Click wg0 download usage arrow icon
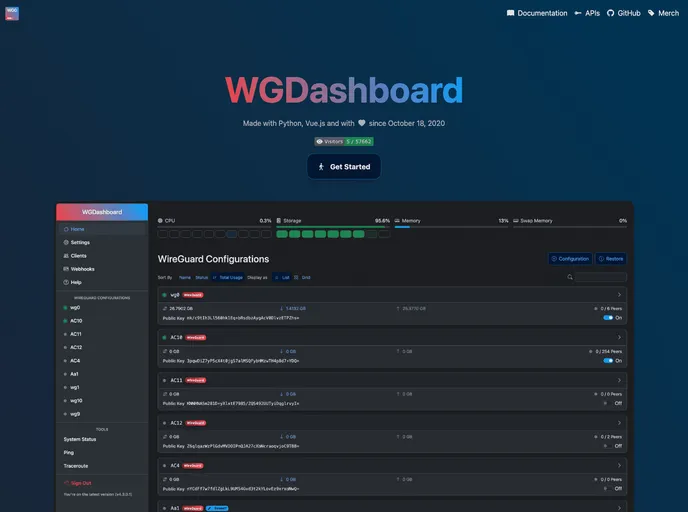688x512 pixels. pos(282,308)
